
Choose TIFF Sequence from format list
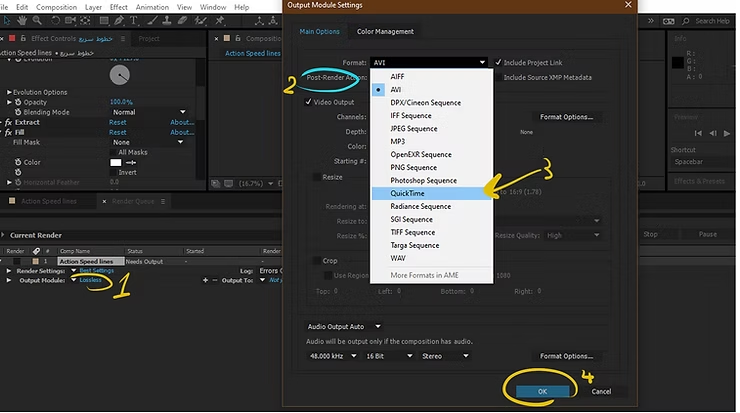[x=432, y=232]
